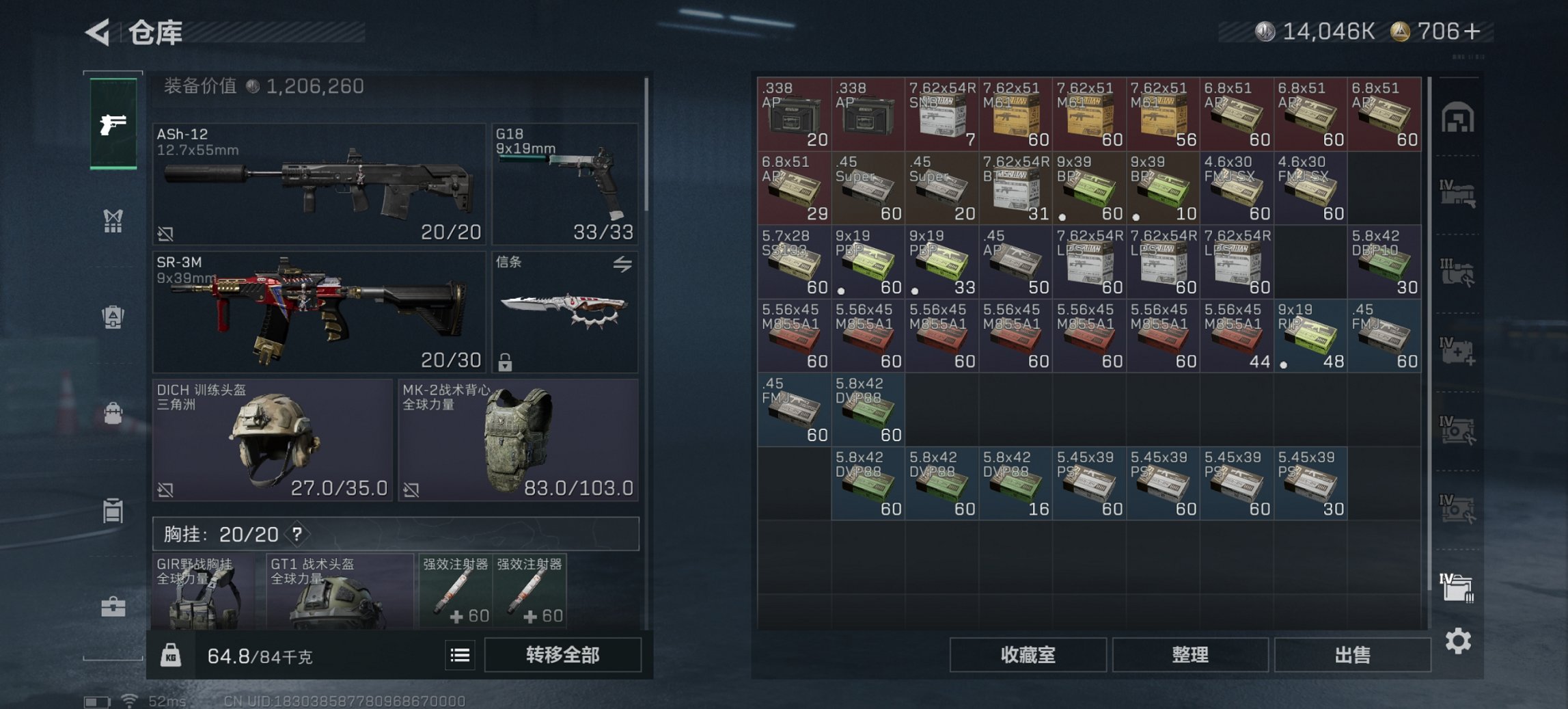1568x709 pixels.
Task: Select the SR-3M weapon thumbnail
Action: coord(319,312)
